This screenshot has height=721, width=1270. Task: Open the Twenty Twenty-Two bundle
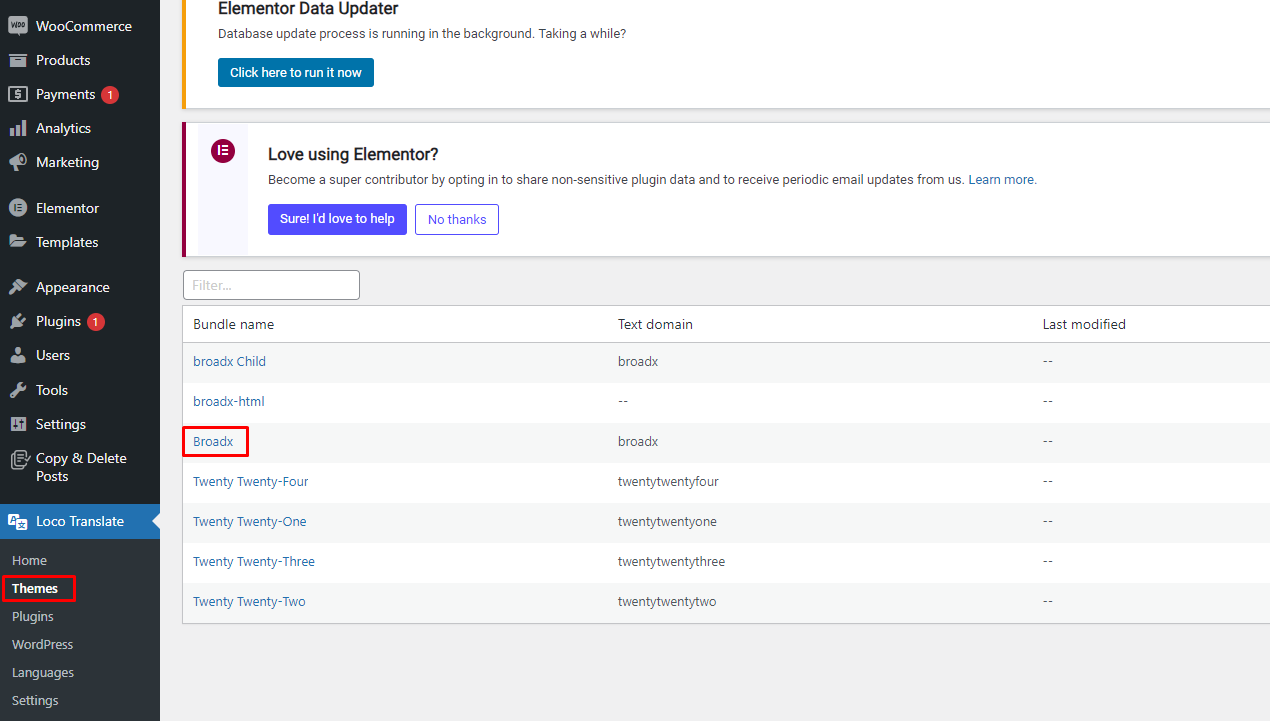pos(249,601)
